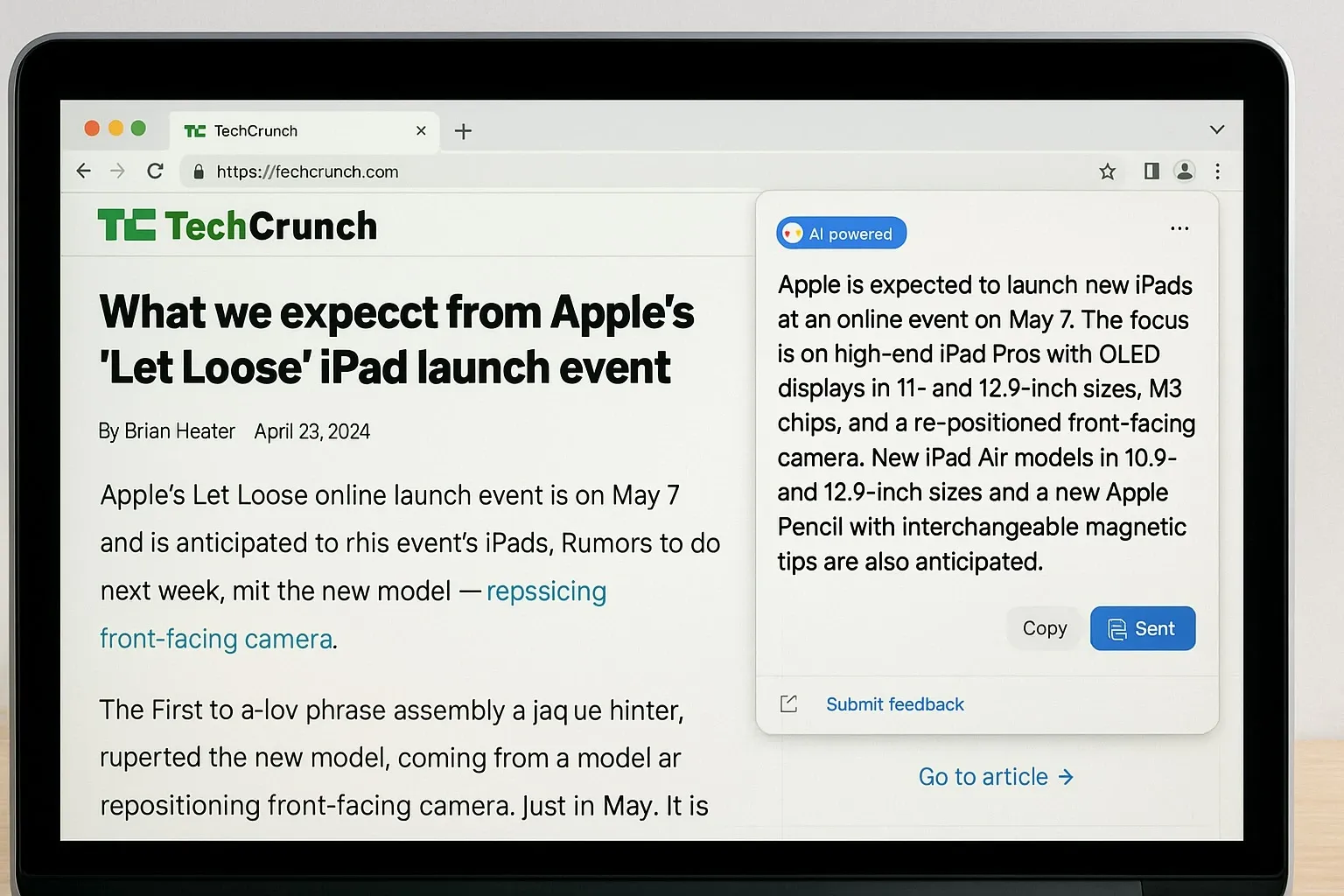Click the TechCrunch logo

tap(236, 225)
